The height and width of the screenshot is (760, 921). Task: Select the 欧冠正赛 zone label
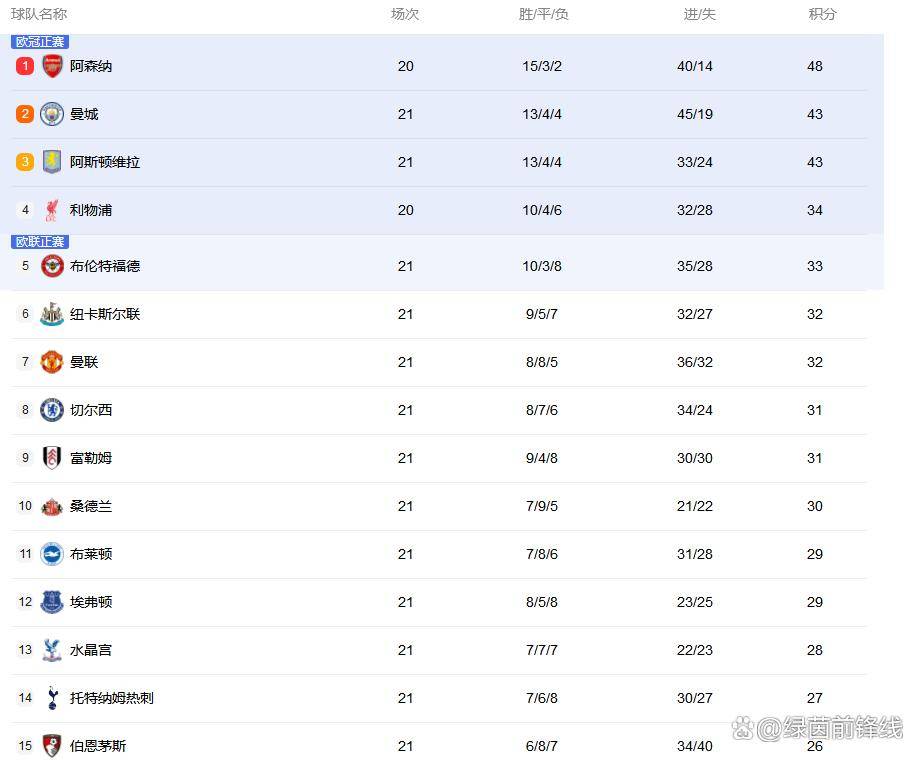pos(40,42)
